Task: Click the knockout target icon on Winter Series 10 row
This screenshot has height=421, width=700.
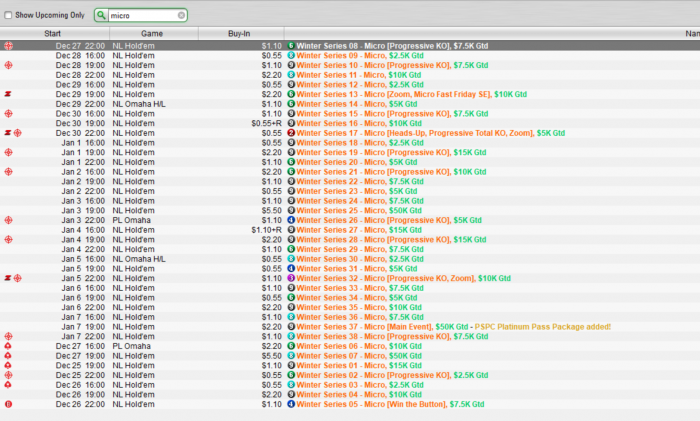Action: click(x=8, y=65)
